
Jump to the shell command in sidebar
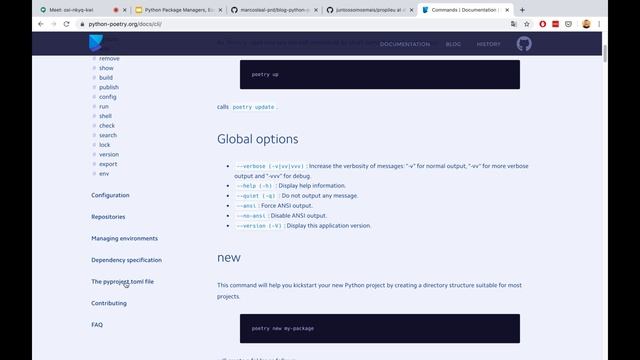(105, 116)
